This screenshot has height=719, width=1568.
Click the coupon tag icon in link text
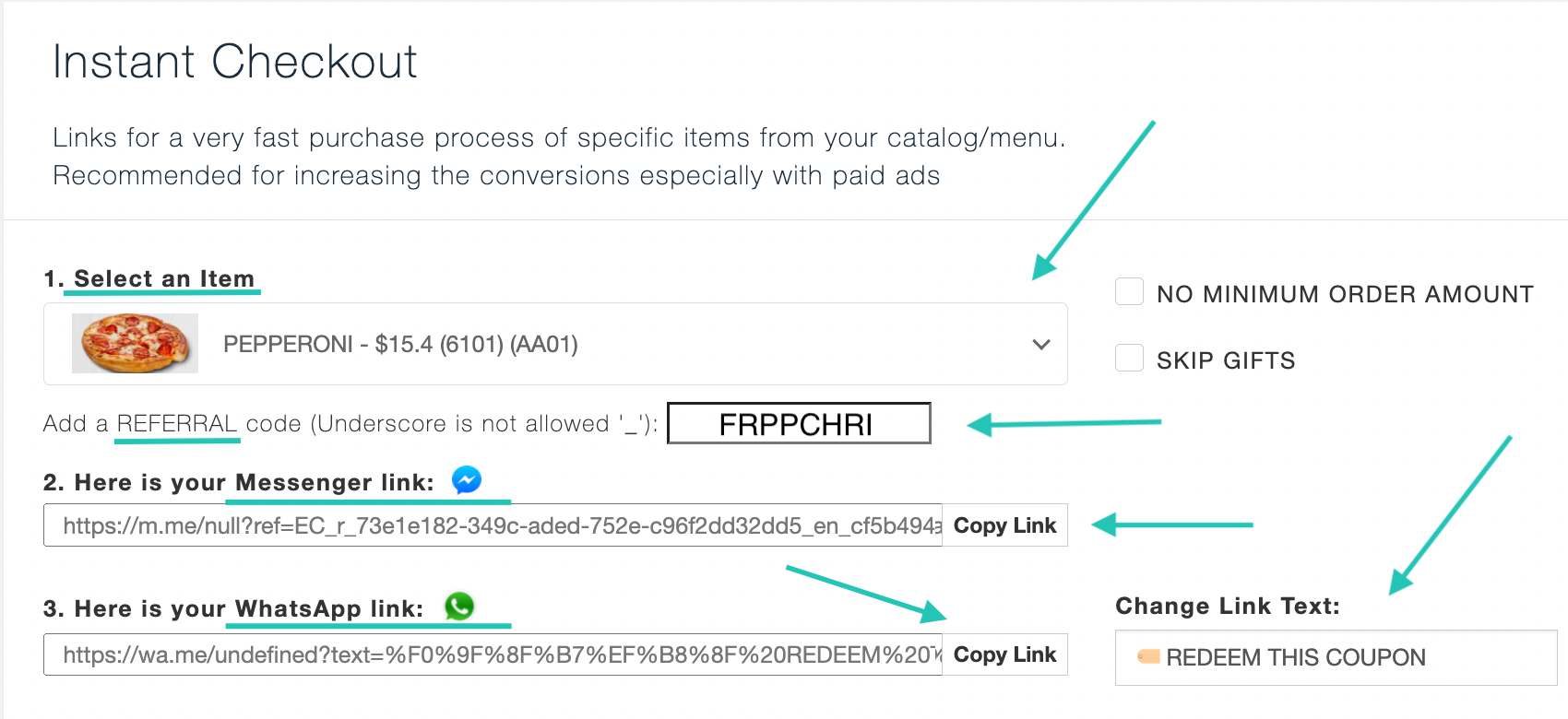pos(1148,656)
